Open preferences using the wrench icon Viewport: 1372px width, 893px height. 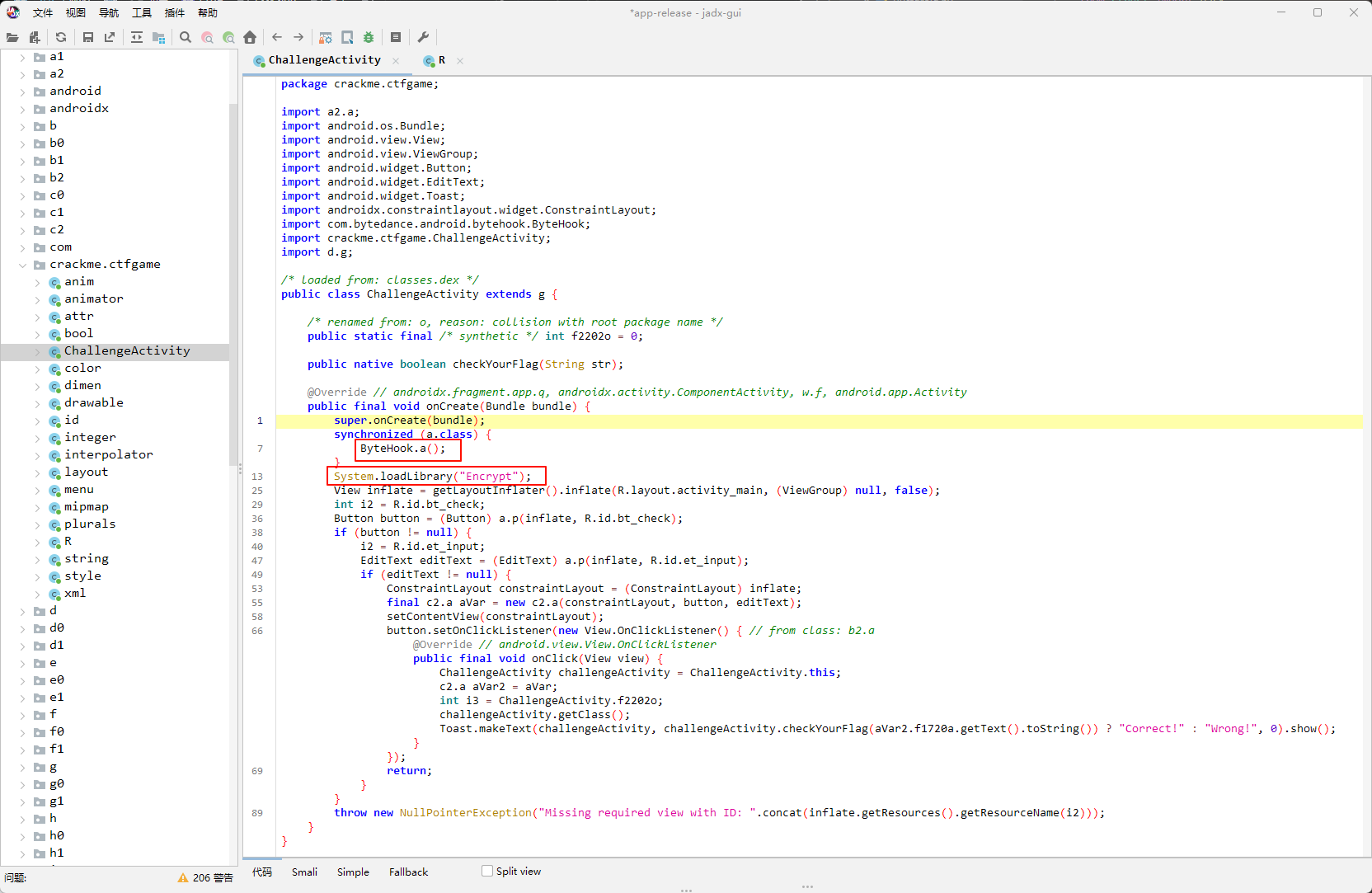pos(423,37)
